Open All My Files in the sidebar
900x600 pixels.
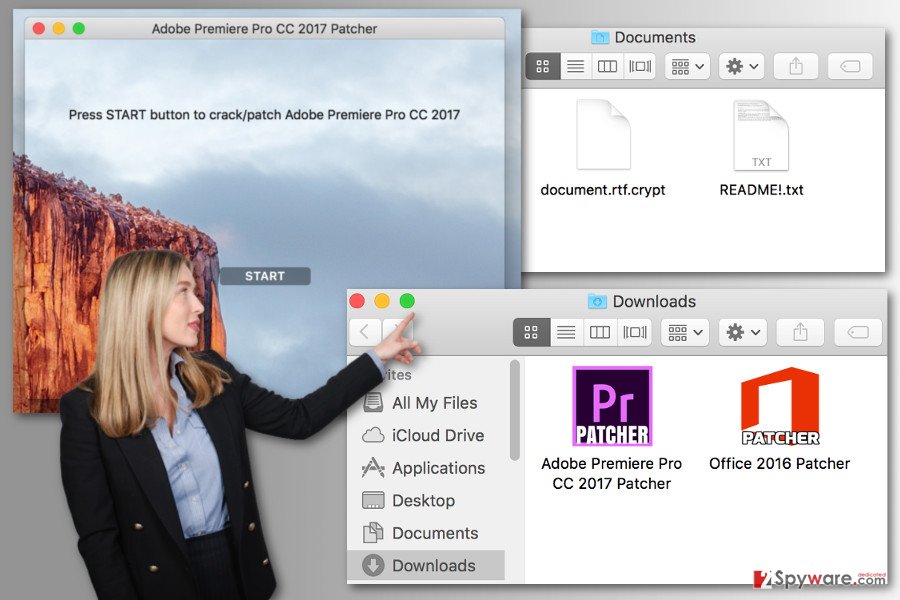click(426, 403)
